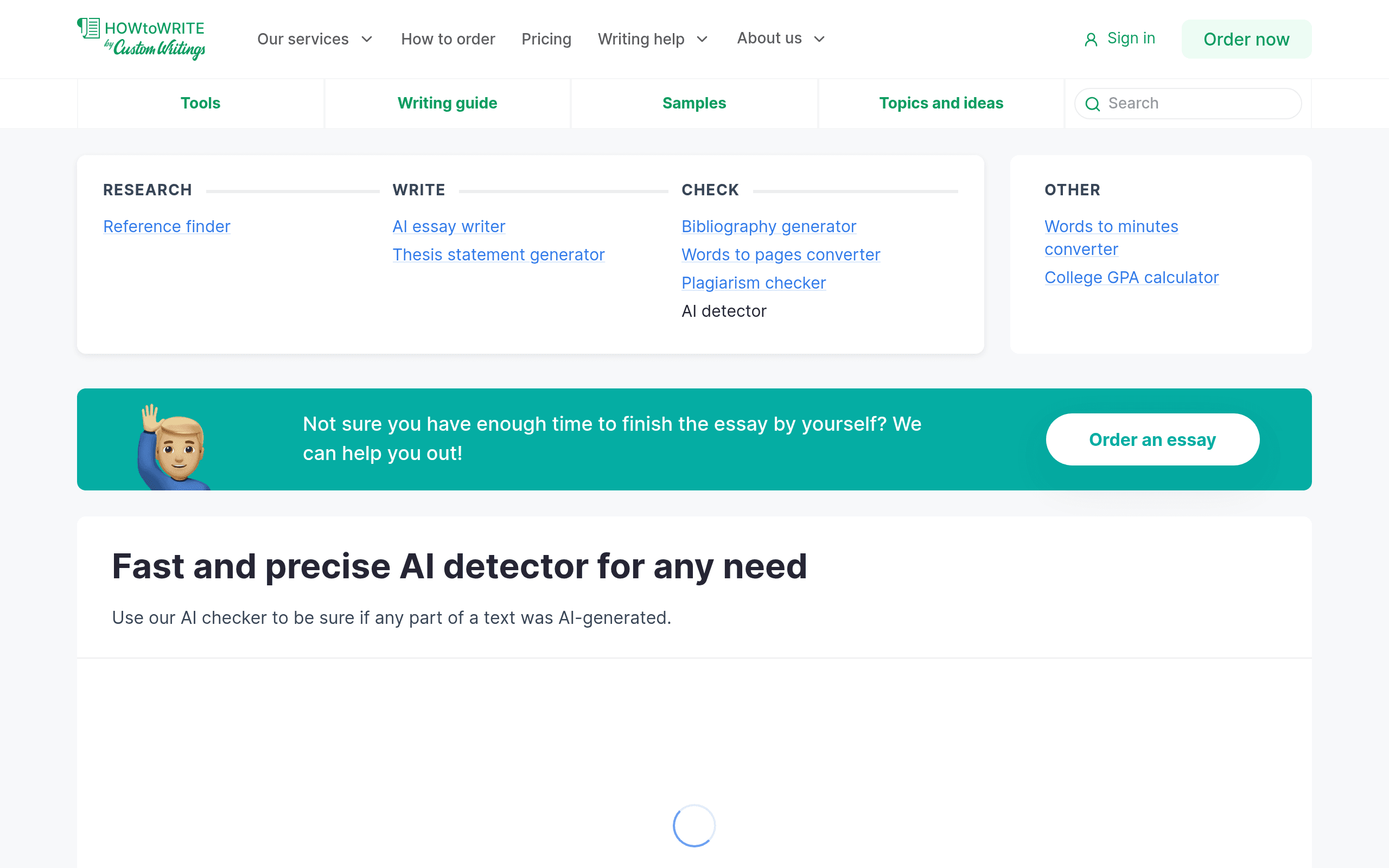Expand the Our services dropdown chevron
Viewport: 1389px width, 868px height.
click(x=367, y=39)
